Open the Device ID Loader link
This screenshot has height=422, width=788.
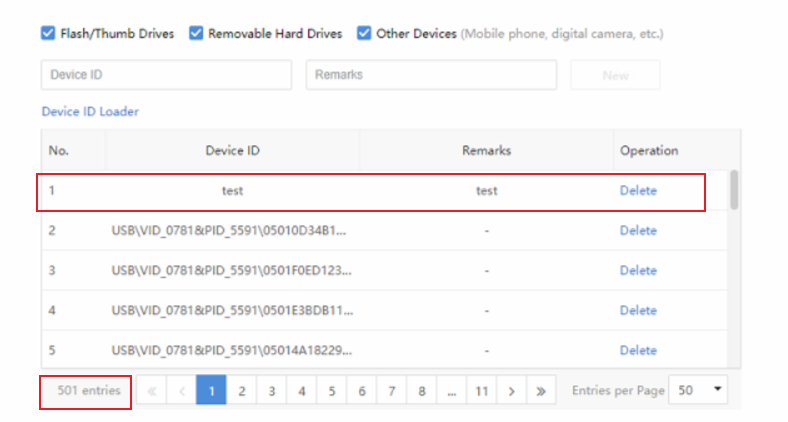coord(90,112)
